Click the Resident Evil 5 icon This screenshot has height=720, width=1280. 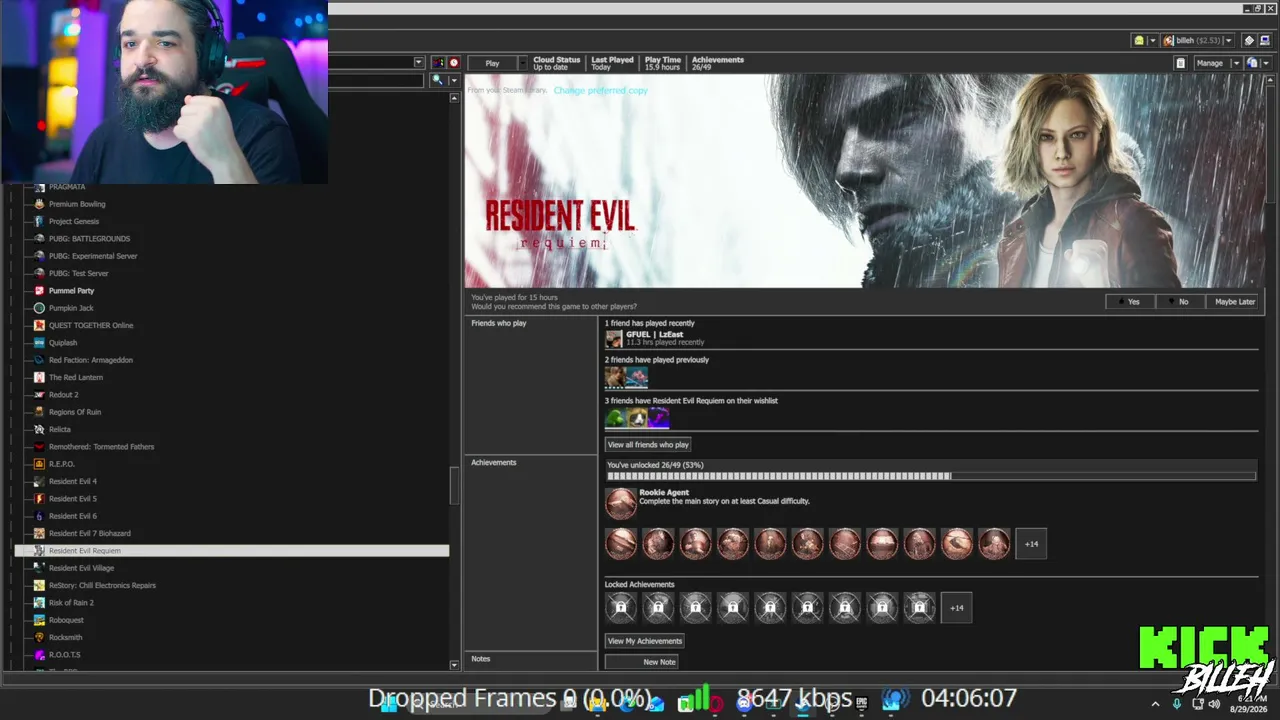39,499
